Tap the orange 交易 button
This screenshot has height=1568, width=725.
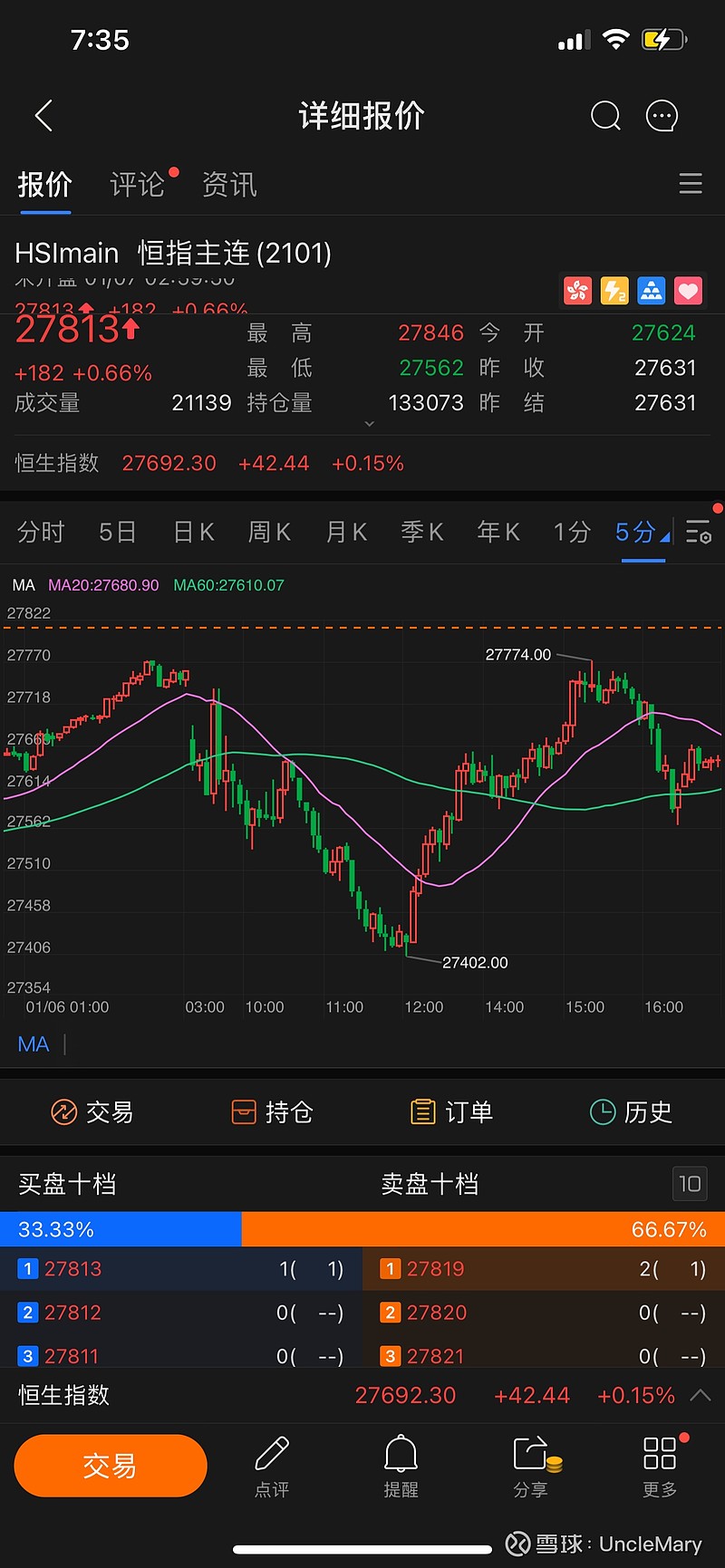coord(111,1466)
